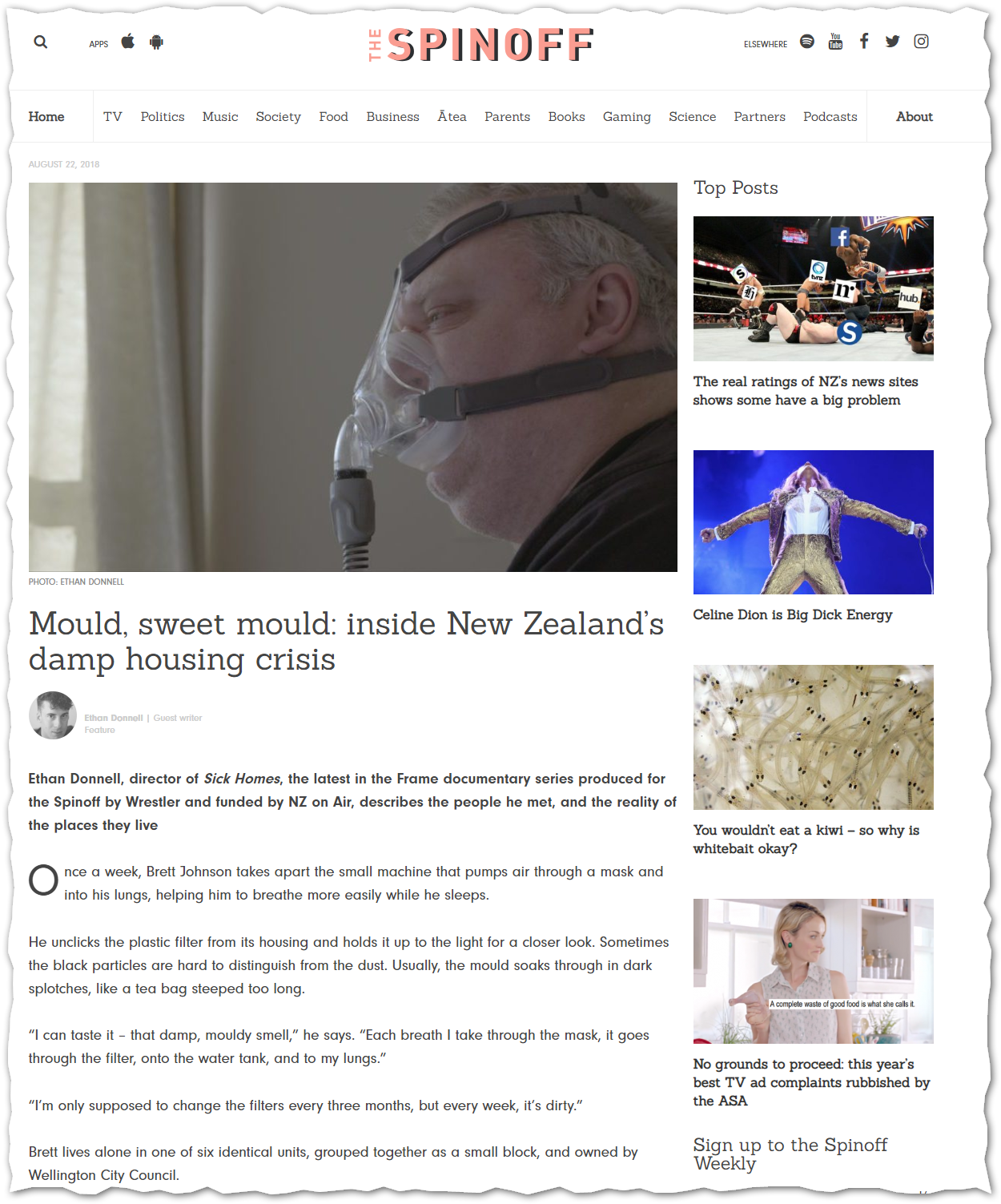Viewport: 1001px width, 1204px height.
Task: Open the TV ad complaints thumbnail
Action: (x=814, y=971)
